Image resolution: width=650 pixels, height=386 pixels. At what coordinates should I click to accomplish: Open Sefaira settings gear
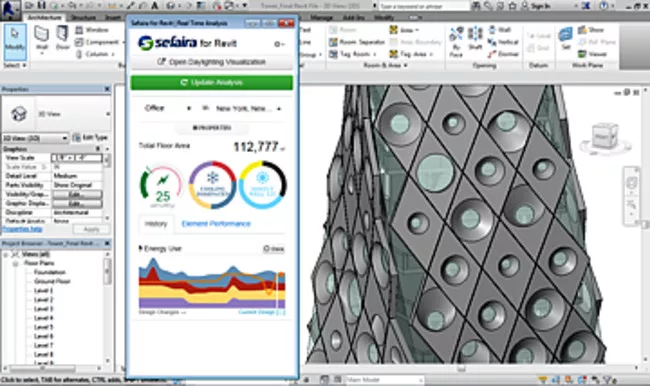279,44
